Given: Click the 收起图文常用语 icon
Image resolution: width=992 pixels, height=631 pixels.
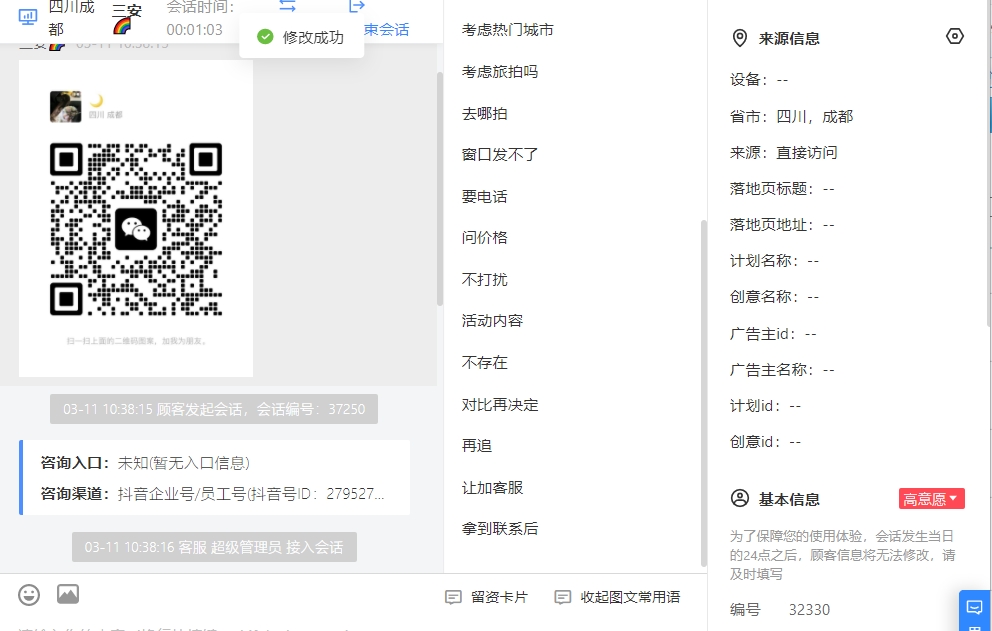Looking at the screenshot, I should click(562, 597).
